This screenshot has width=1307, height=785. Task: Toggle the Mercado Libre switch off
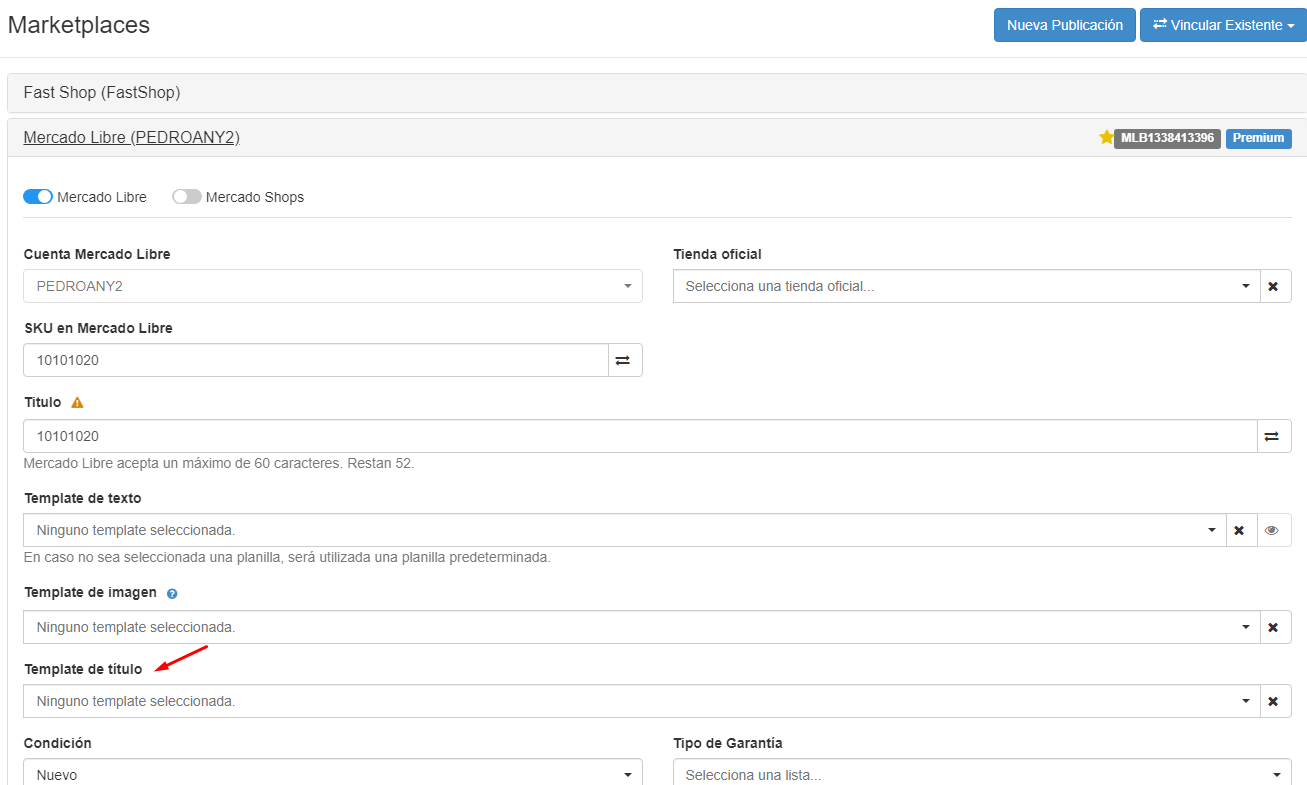38,197
